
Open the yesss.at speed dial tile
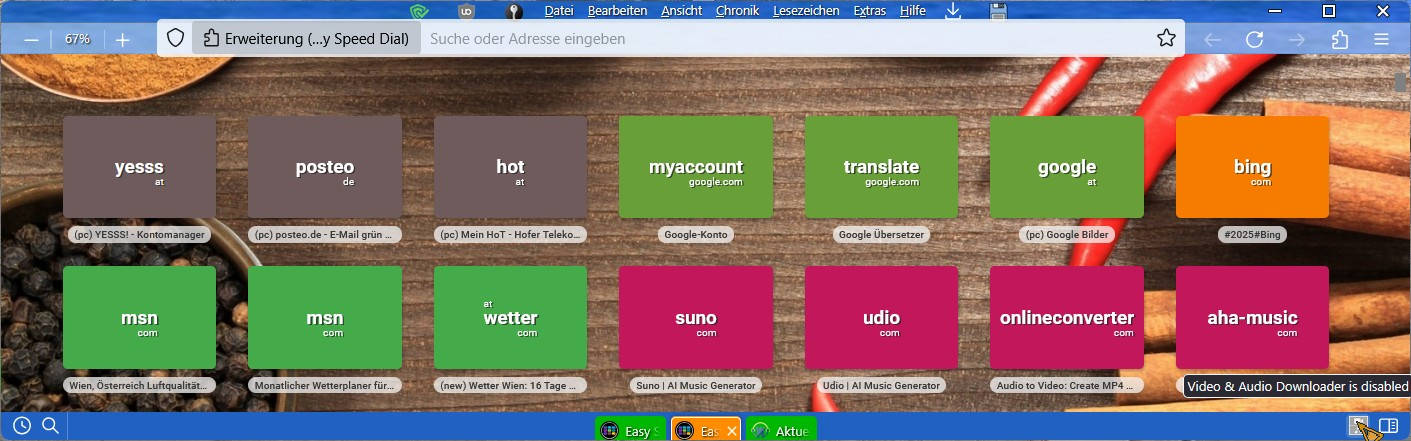click(x=139, y=167)
